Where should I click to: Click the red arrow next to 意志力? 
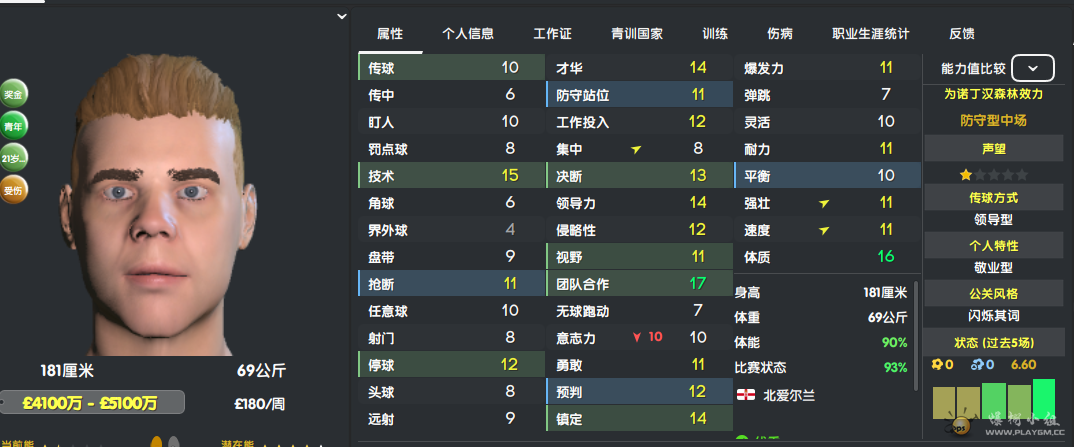coord(636,338)
